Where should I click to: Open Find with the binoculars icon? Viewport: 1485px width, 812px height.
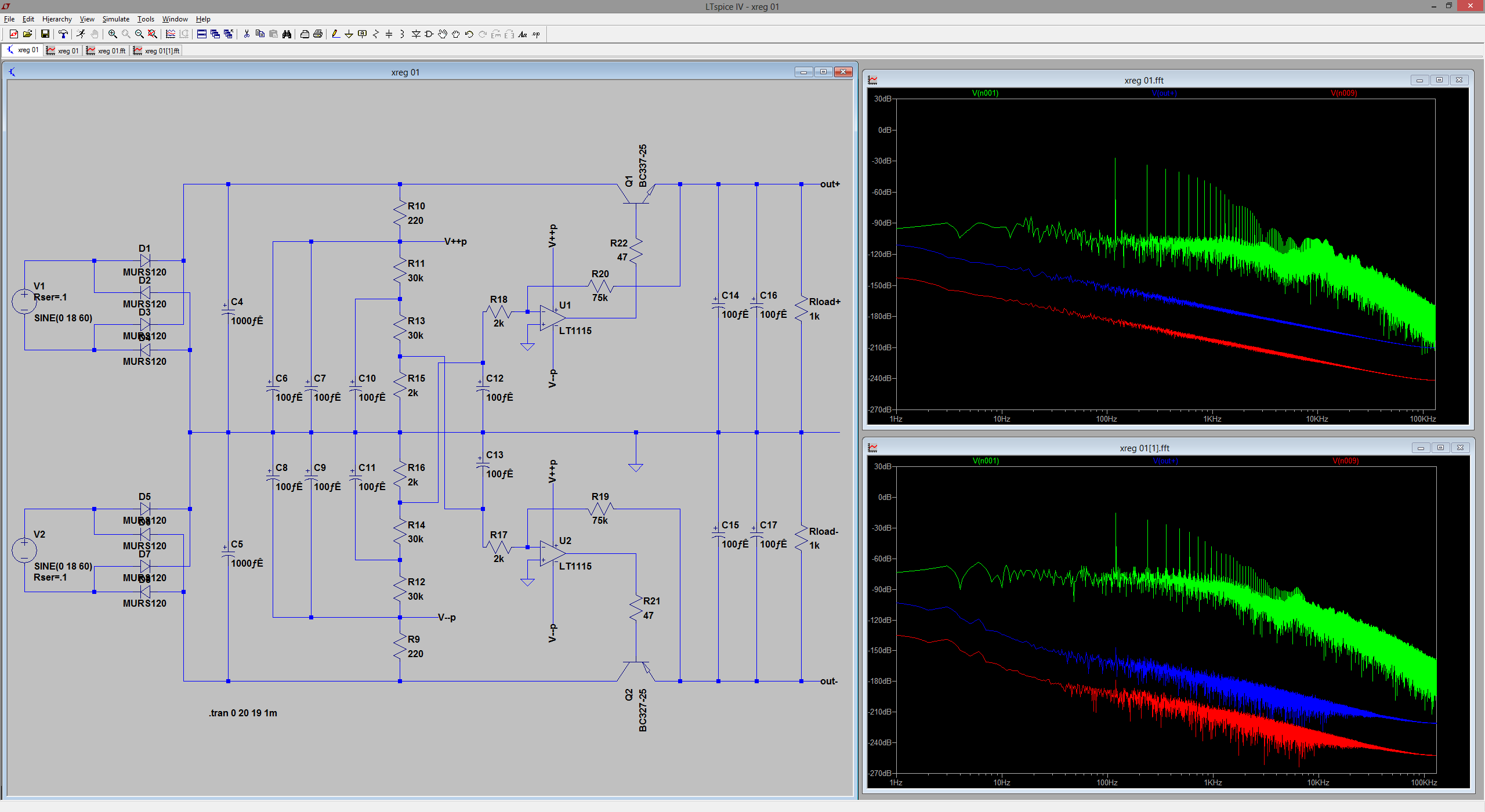[x=287, y=34]
